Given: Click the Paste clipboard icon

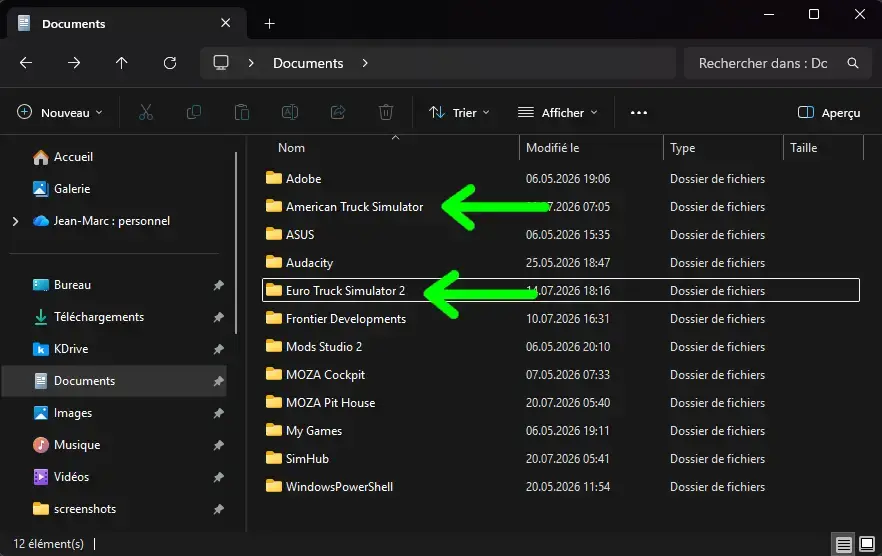Looking at the screenshot, I should [x=242, y=113].
